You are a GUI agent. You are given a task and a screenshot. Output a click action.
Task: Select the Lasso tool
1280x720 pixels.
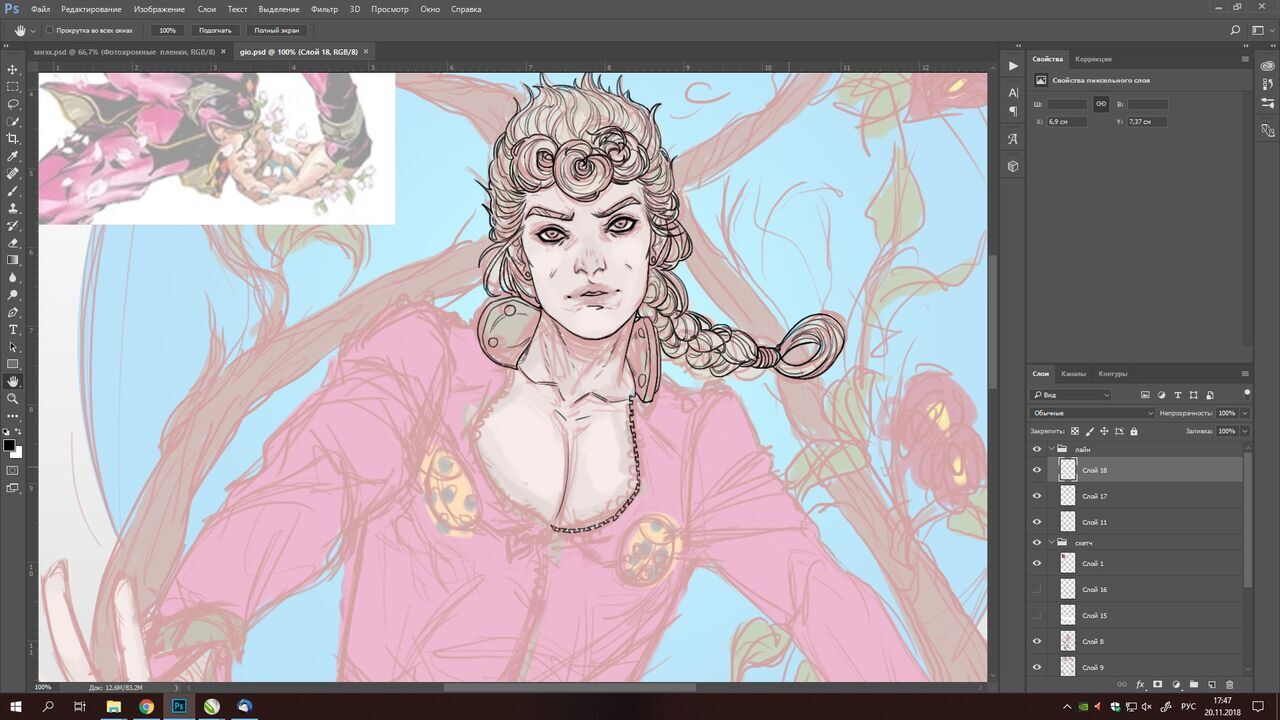(x=13, y=104)
